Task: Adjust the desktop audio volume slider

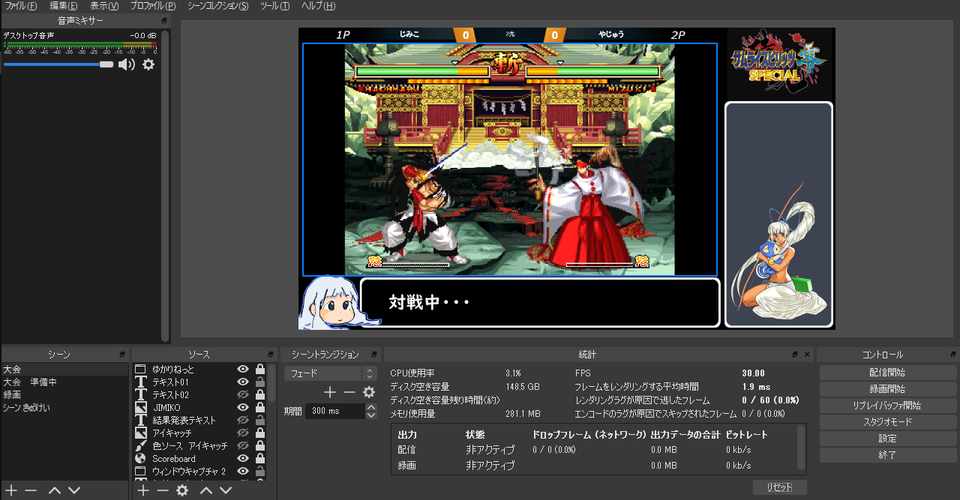Action: (58, 64)
